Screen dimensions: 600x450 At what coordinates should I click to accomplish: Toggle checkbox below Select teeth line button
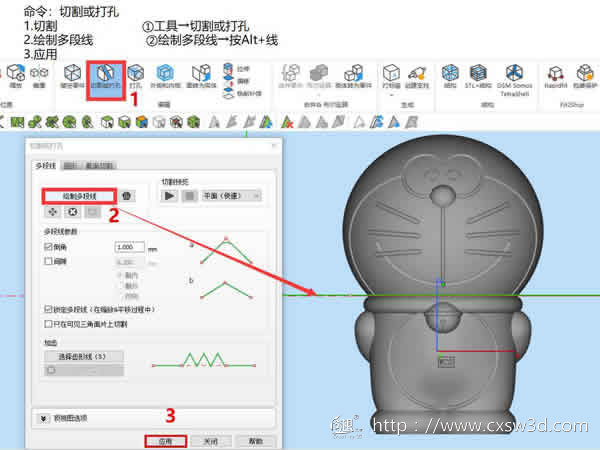(52, 370)
